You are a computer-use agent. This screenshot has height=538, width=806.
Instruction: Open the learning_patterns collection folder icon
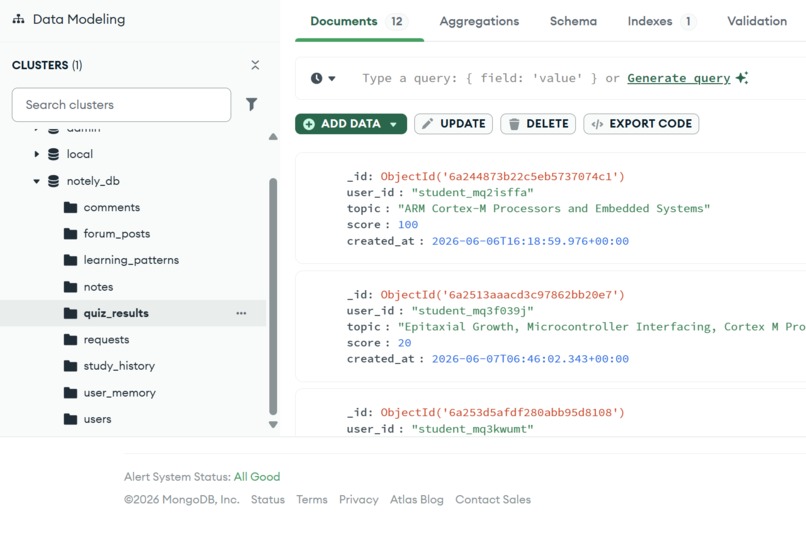[70, 260]
